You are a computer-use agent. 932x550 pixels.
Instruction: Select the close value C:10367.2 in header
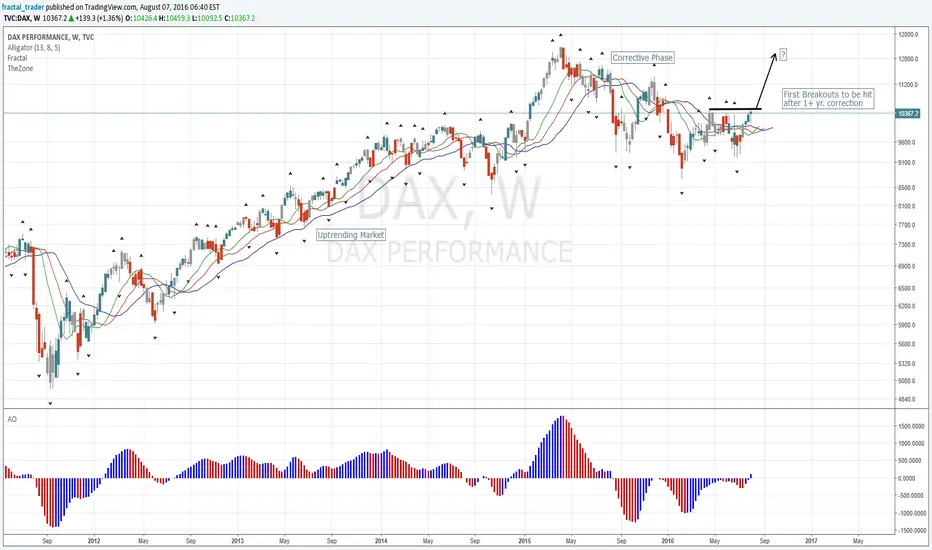coord(240,18)
